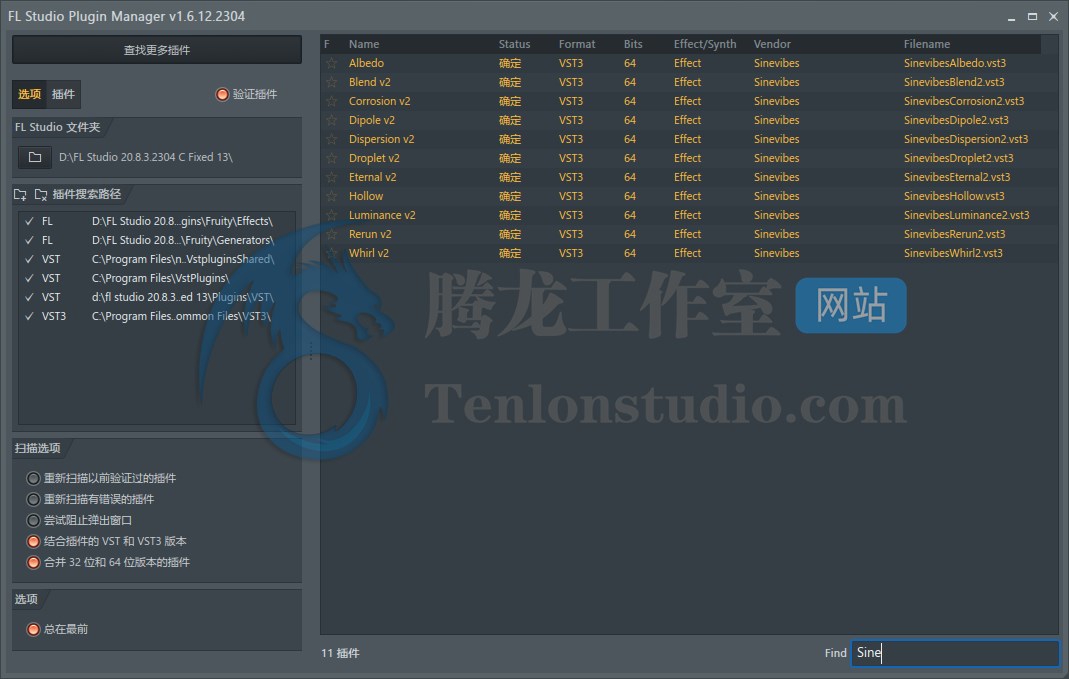Viewport: 1069px width, 679px height.
Task: Disable 结合插件的 VST 和 VST3 版本
Action: [x=34, y=541]
